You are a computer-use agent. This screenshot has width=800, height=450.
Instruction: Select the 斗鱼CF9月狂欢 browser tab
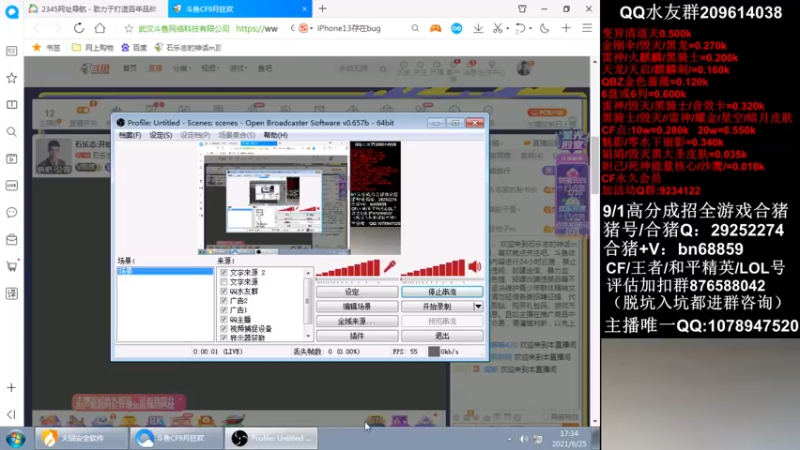pos(240,9)
